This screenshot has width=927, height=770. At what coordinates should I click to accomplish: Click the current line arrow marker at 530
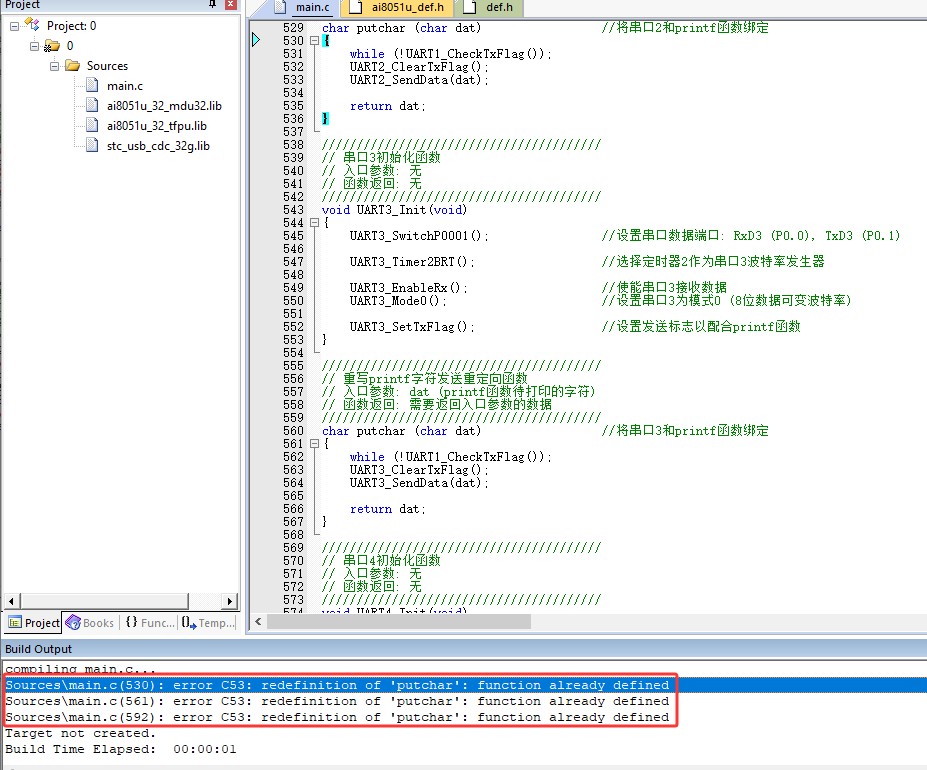coord(256,40)
